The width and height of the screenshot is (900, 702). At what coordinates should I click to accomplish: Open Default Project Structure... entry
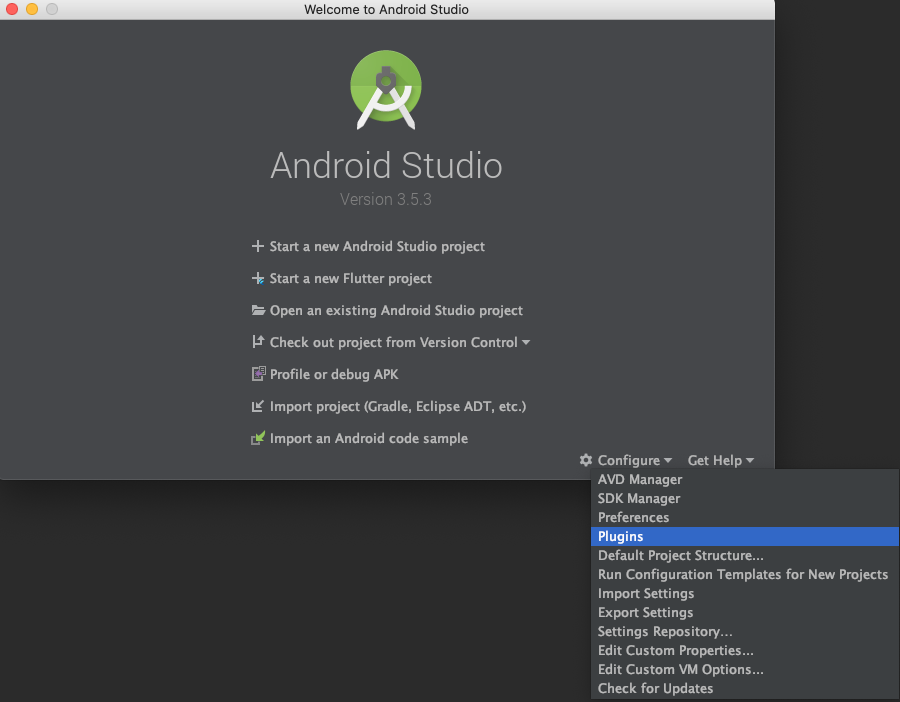[x=745, y=555]
